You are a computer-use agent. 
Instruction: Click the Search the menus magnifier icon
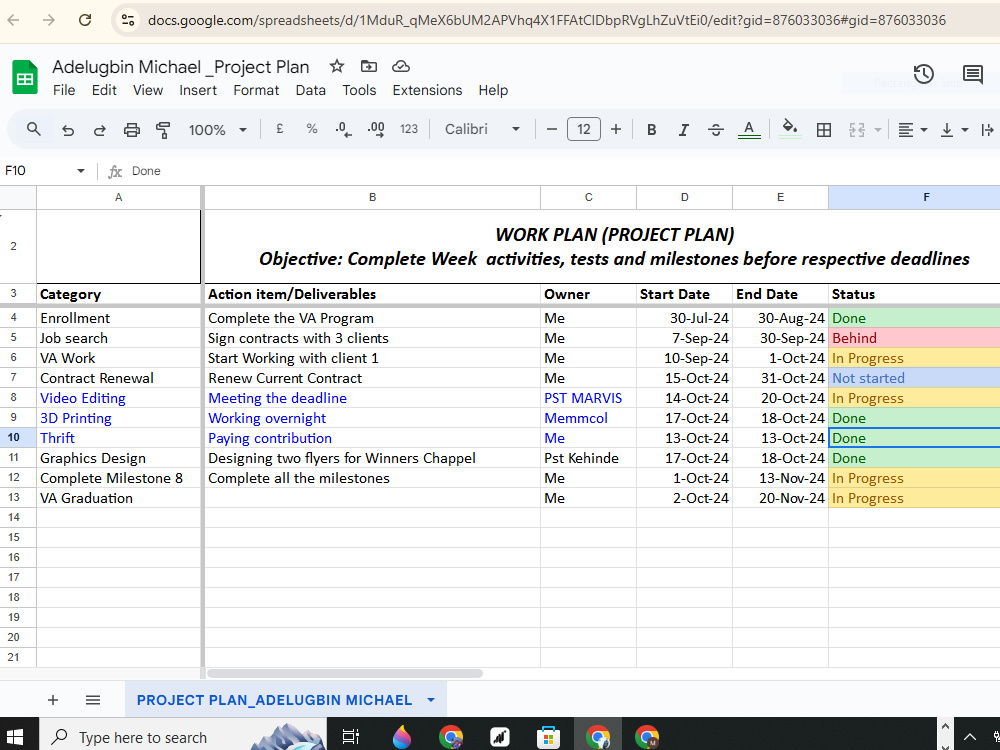tap(34, 129)
